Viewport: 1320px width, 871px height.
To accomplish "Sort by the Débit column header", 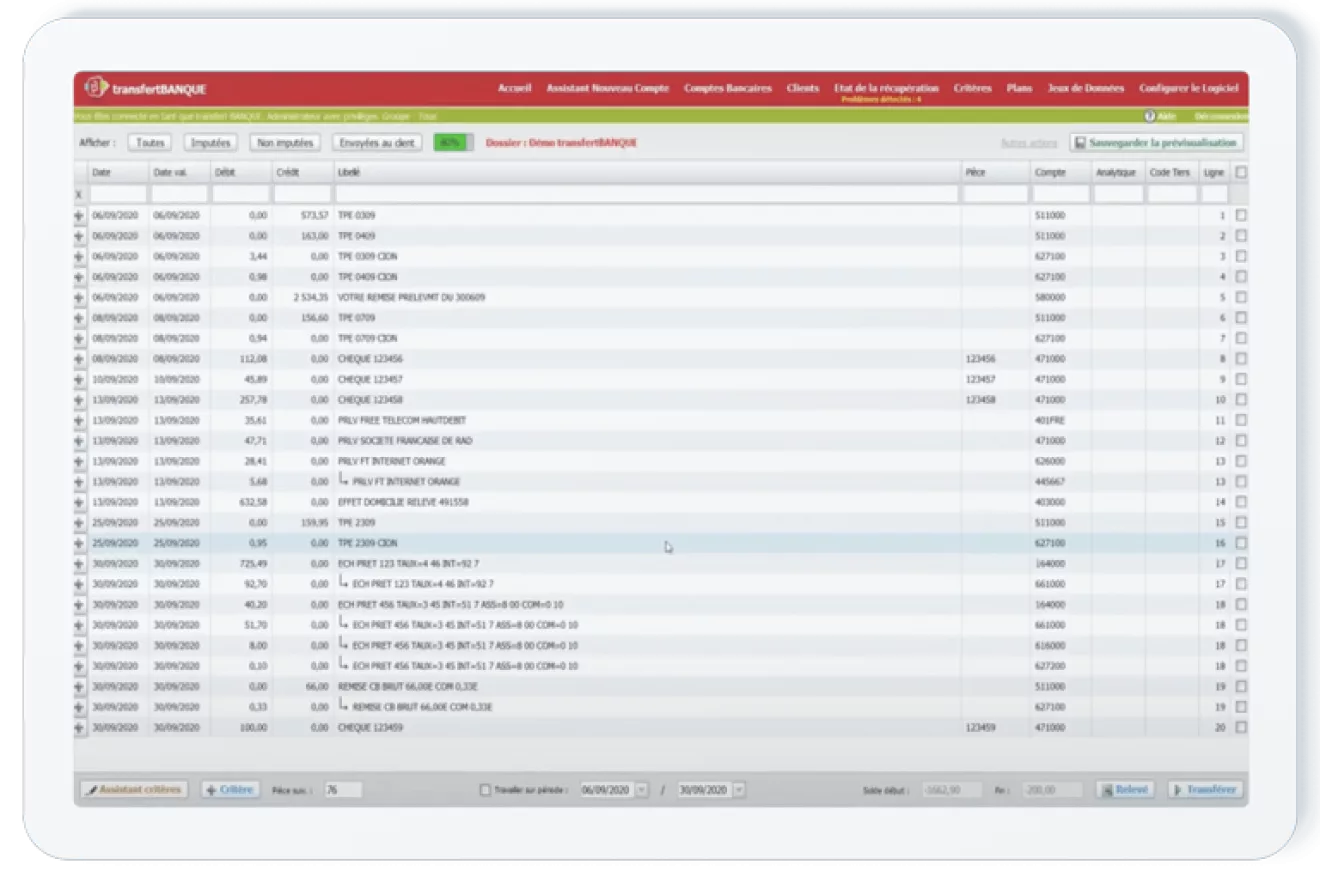I will (240, 172).
